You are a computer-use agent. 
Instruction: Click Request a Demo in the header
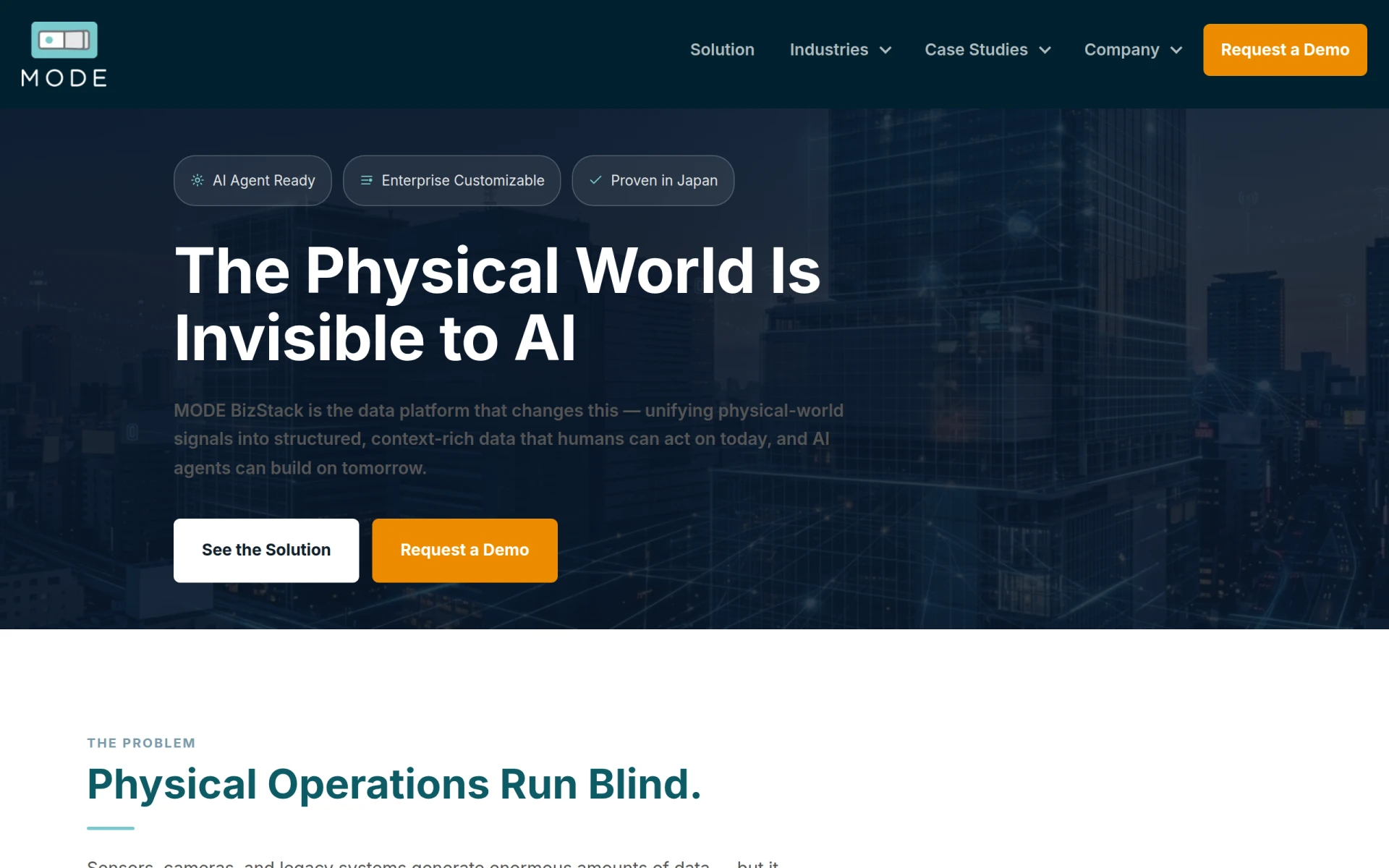coord(1285,50)
